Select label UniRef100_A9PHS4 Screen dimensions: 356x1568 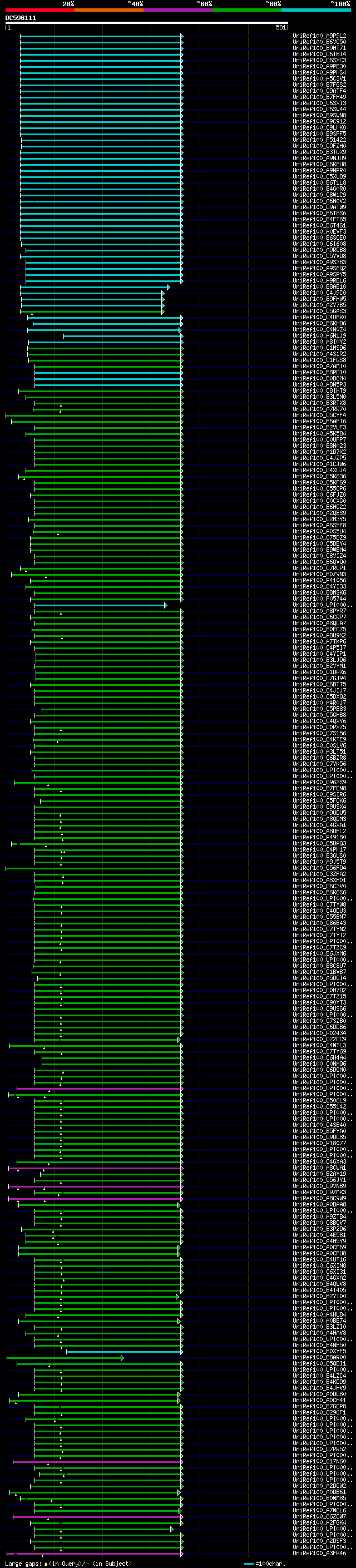click(319, 72)
